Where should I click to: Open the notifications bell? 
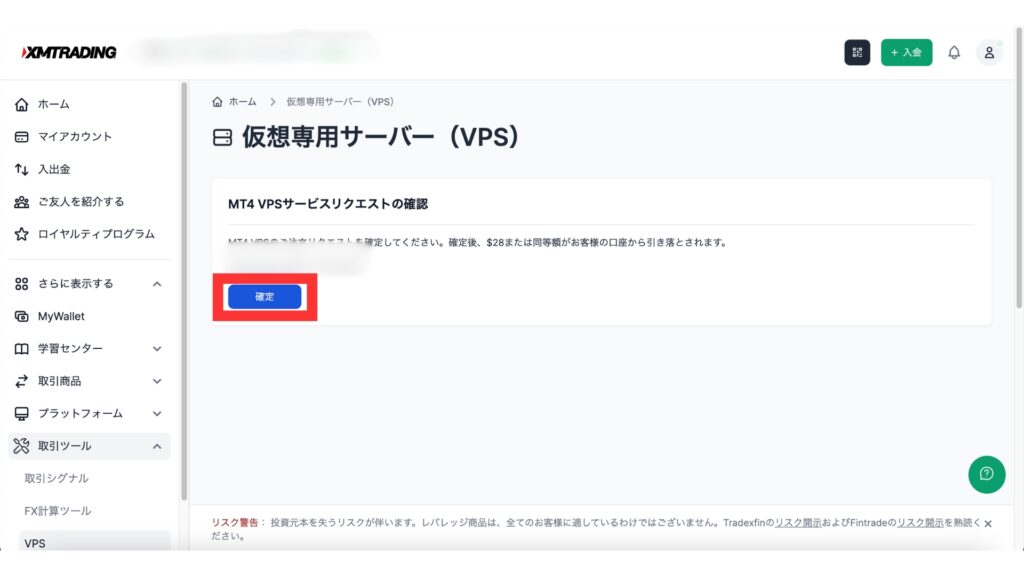(x=953, y=53)
